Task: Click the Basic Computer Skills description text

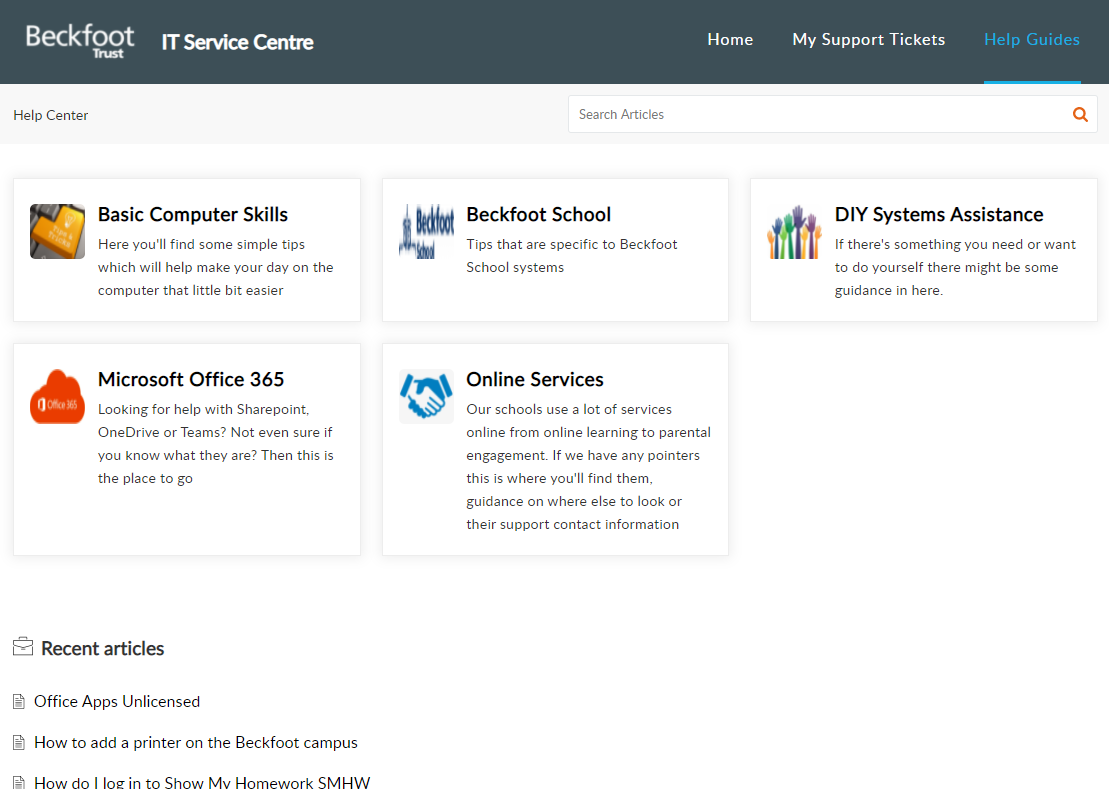Action: (x=216, y=267)
